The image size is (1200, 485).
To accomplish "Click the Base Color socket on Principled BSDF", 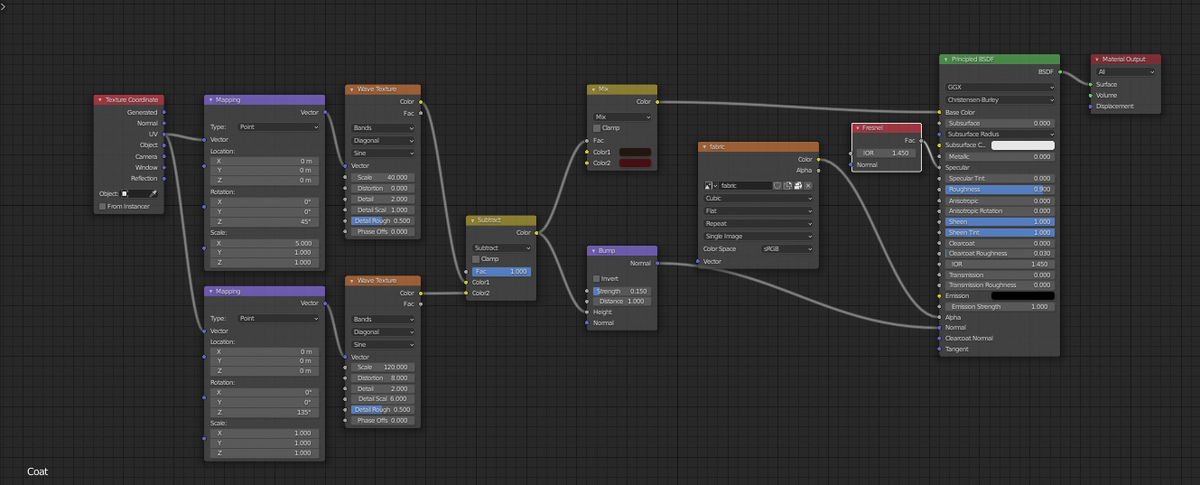I will [x=940, y=112].
